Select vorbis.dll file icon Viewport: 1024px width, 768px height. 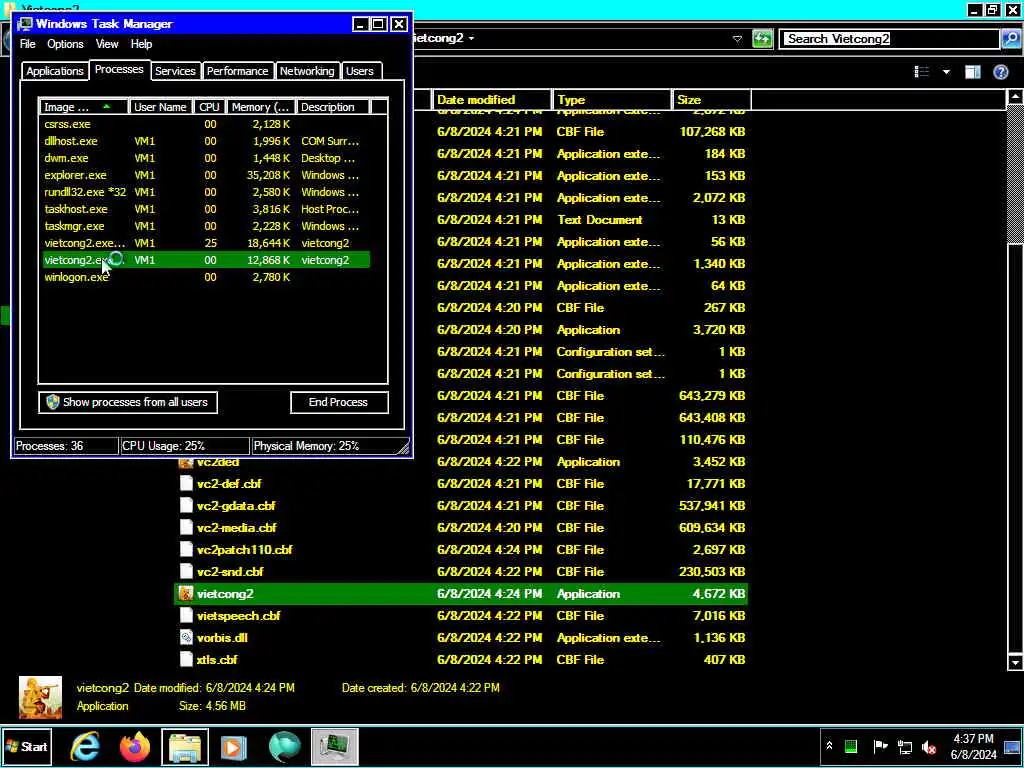186,638
